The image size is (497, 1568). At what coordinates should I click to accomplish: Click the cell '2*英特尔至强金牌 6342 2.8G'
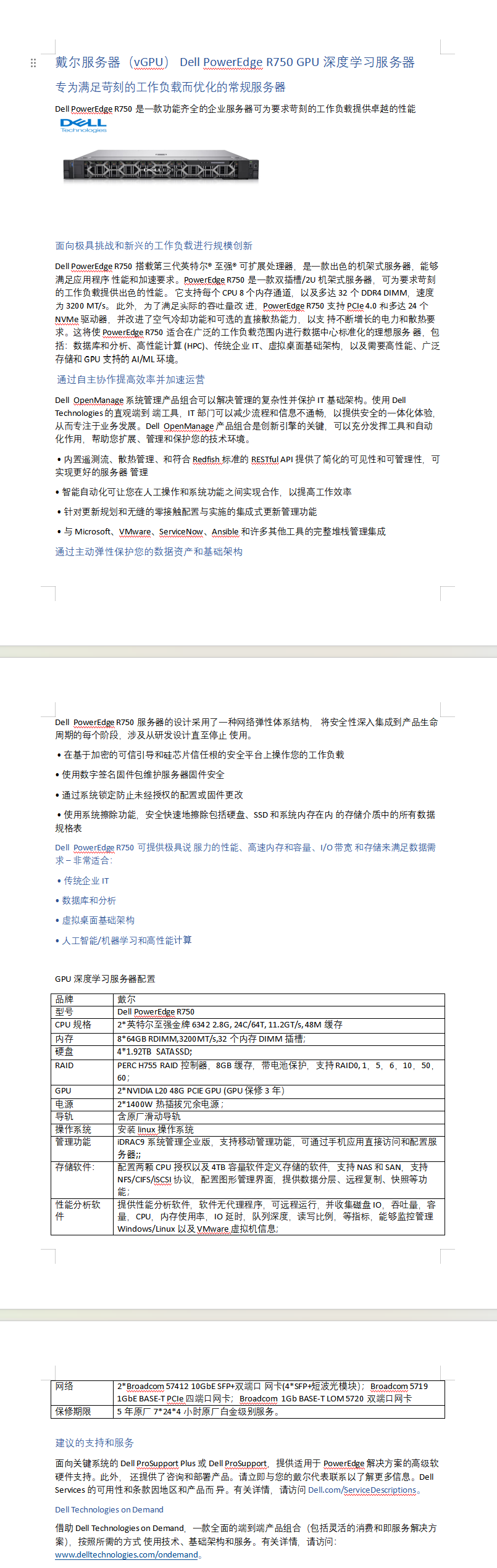pyautogui.click(x=279, y=1025)
